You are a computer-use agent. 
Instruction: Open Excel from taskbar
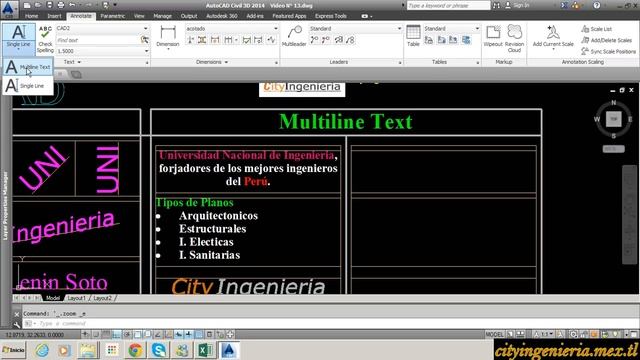205,350
